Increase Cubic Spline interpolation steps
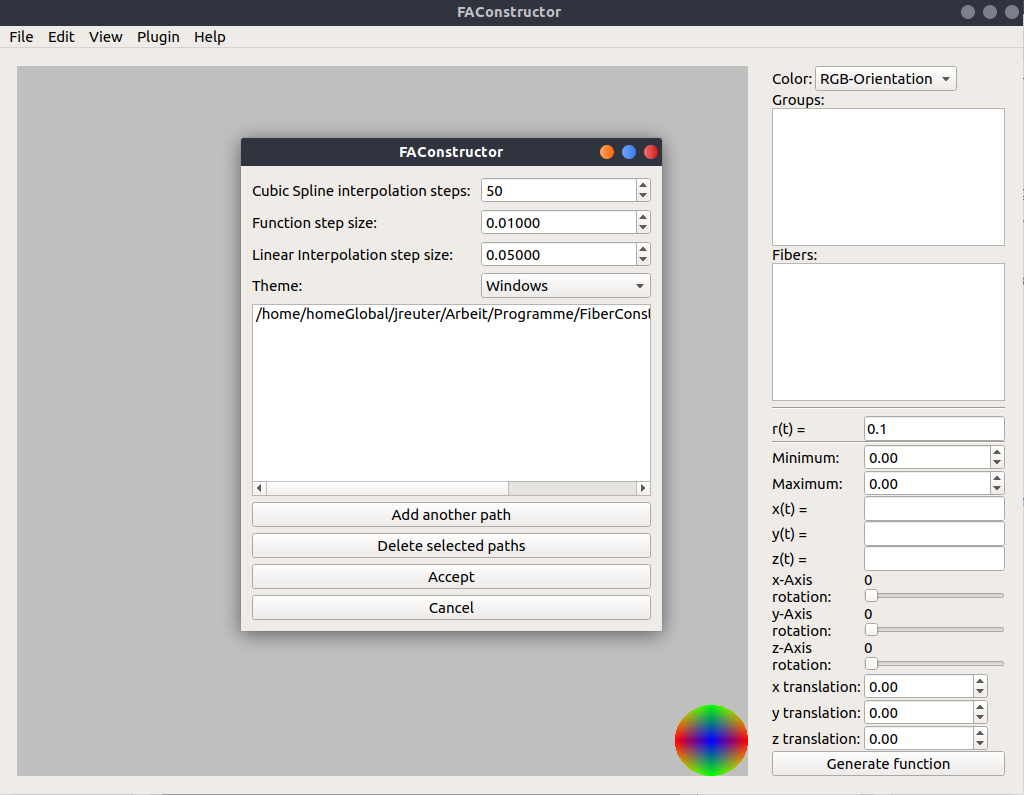1024x795 pixels. 643,185
